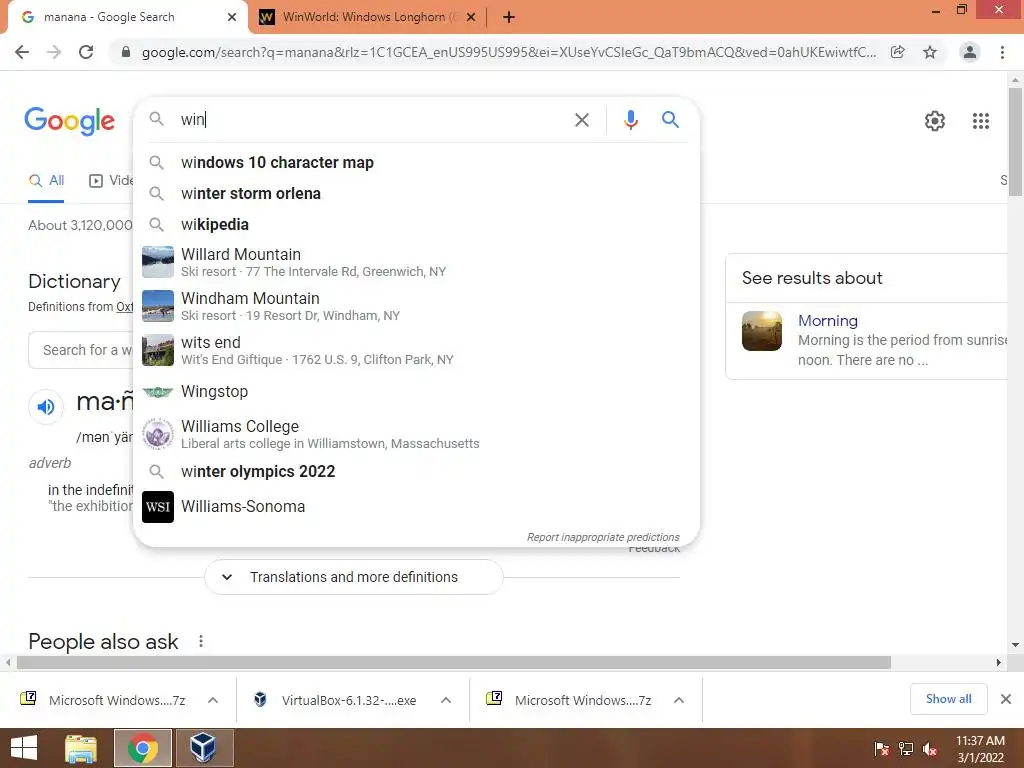Screen dimensions: 1024x768
Task: Open Google settings gear icon
Action: [935, 121]
